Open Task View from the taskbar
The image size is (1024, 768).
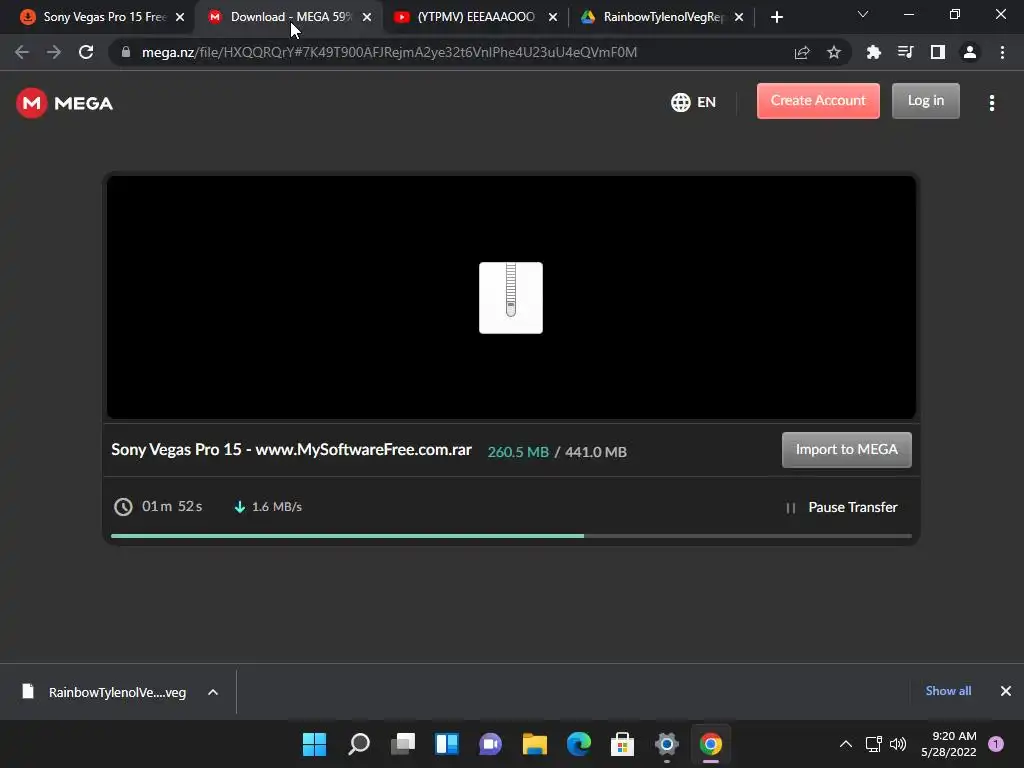pos(402,744)
